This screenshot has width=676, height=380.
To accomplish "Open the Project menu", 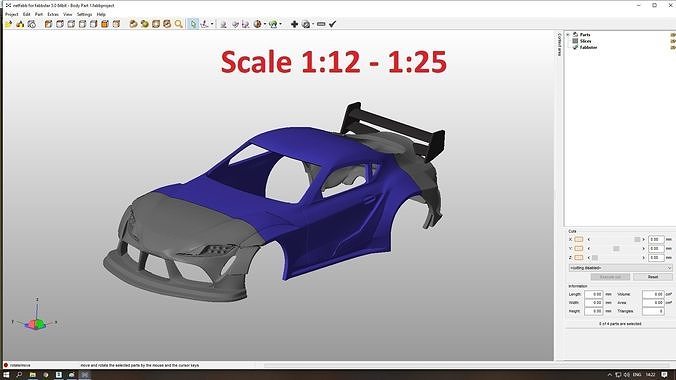I will pyautogui.click(x=12, y=14).
